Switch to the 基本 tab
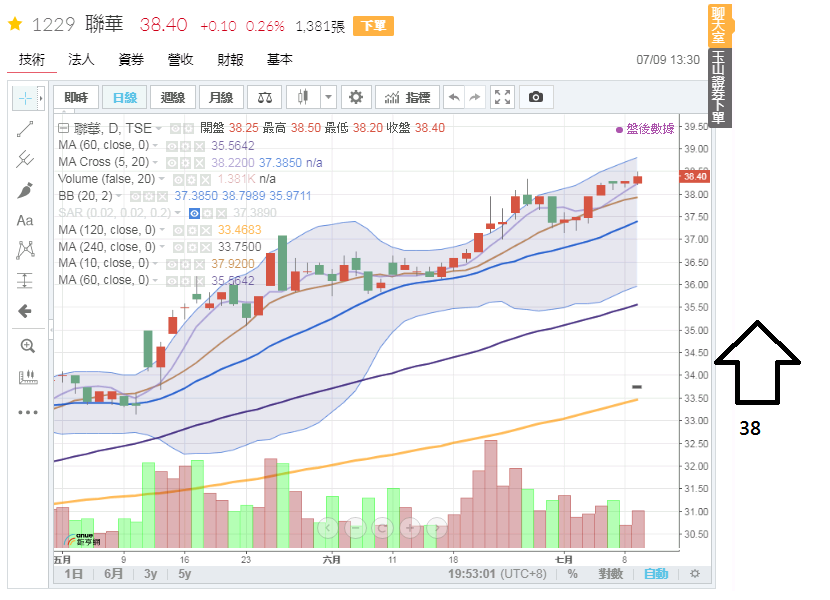830x600 pixels. click(279, 59)
